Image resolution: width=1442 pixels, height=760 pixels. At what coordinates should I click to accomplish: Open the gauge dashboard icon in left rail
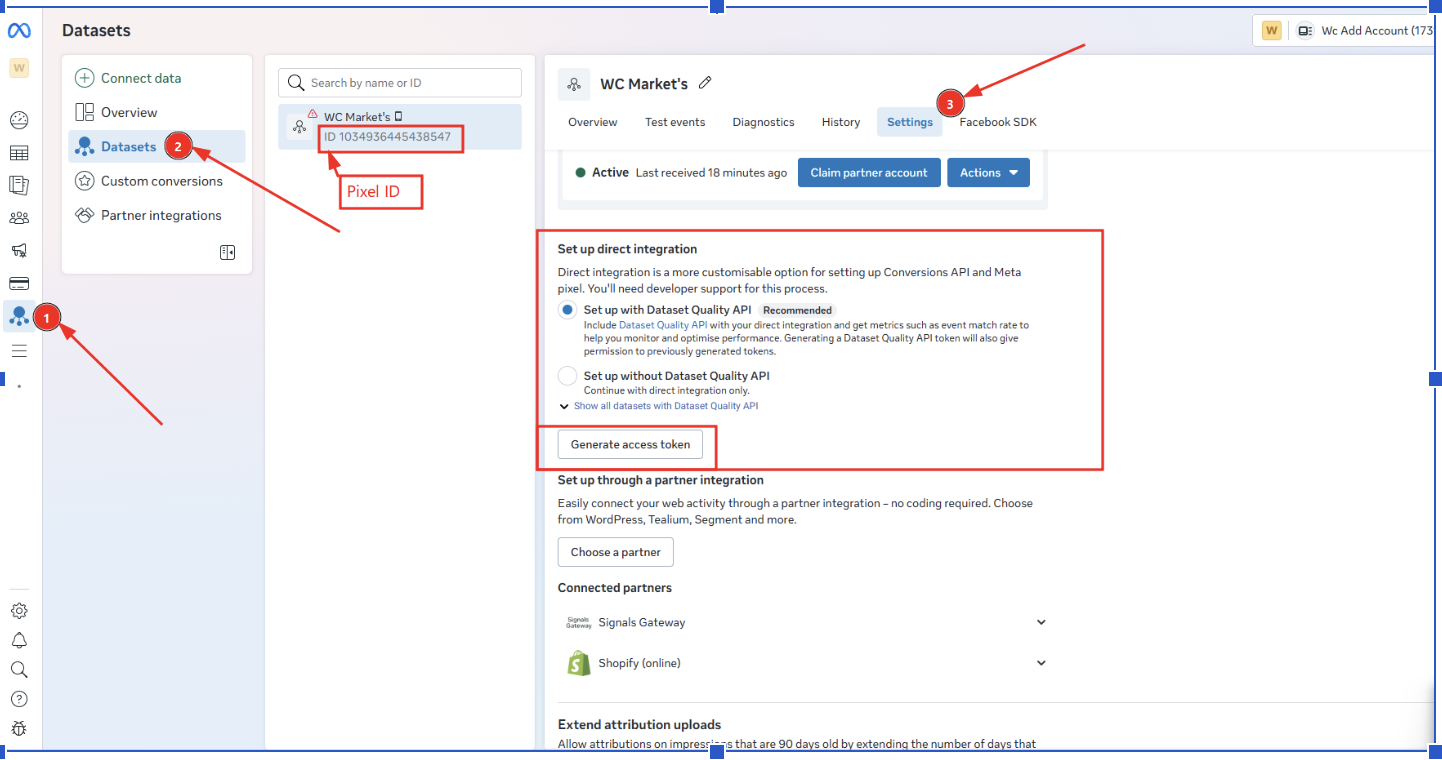point(19,120)
